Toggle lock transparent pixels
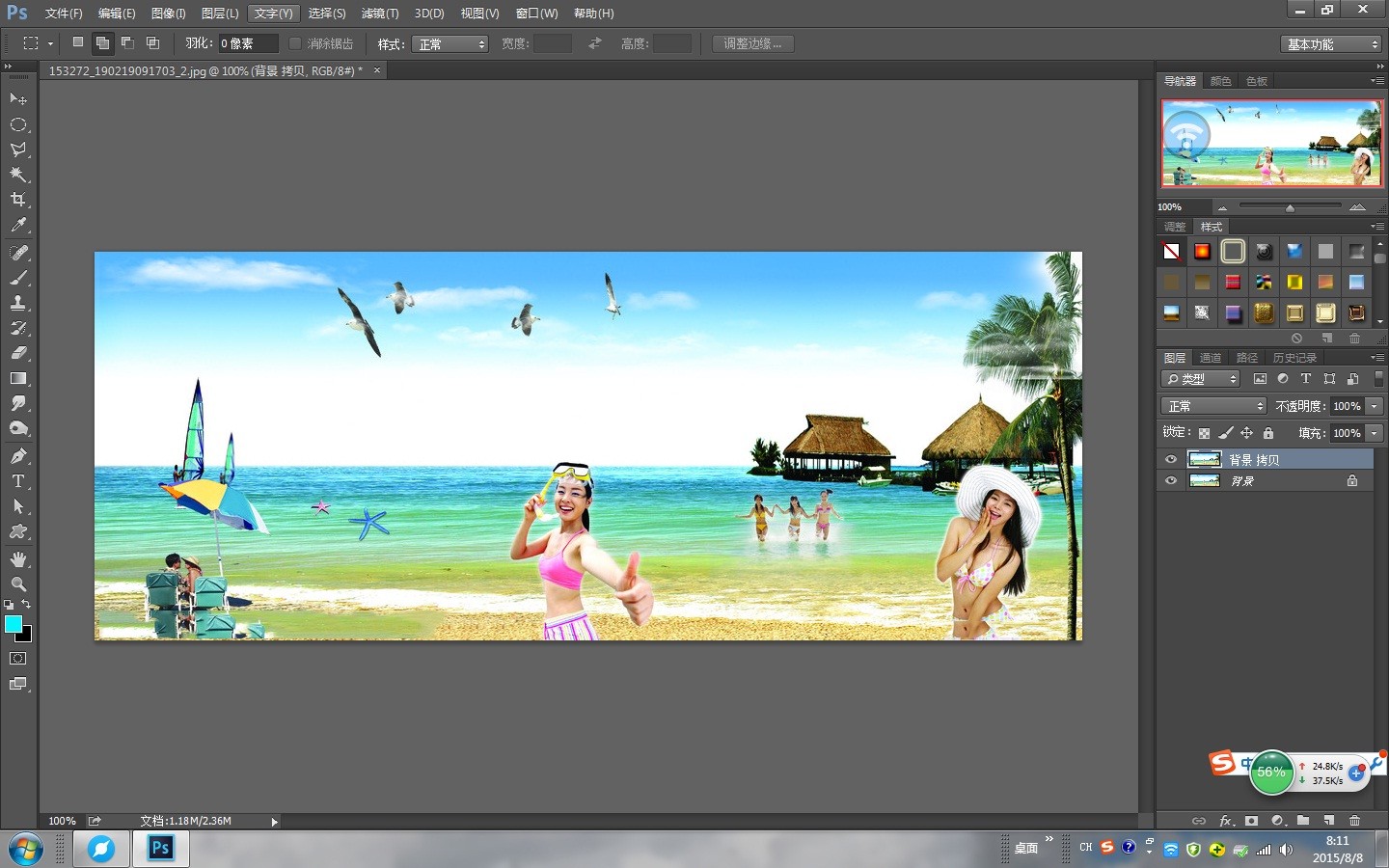This screenshot has height=868, width=1389. point(1204,433)
